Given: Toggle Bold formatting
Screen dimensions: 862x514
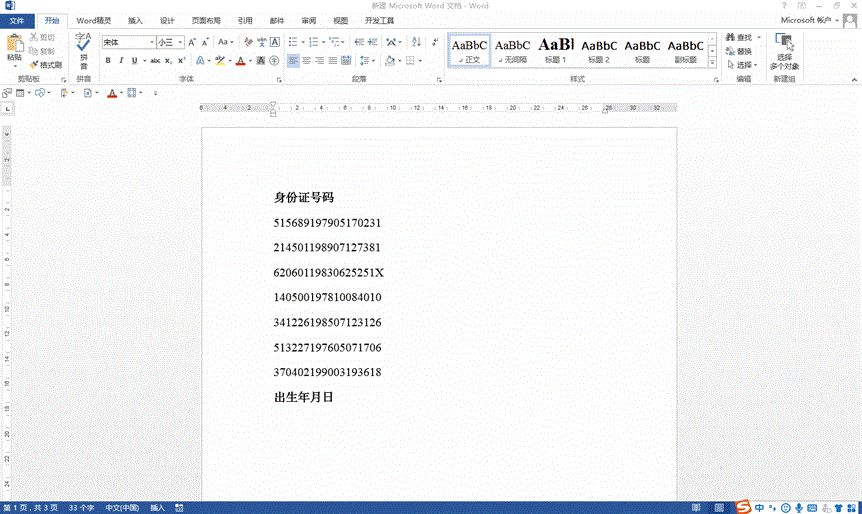Looking at the screenshot, I should (x=107, y=61).
